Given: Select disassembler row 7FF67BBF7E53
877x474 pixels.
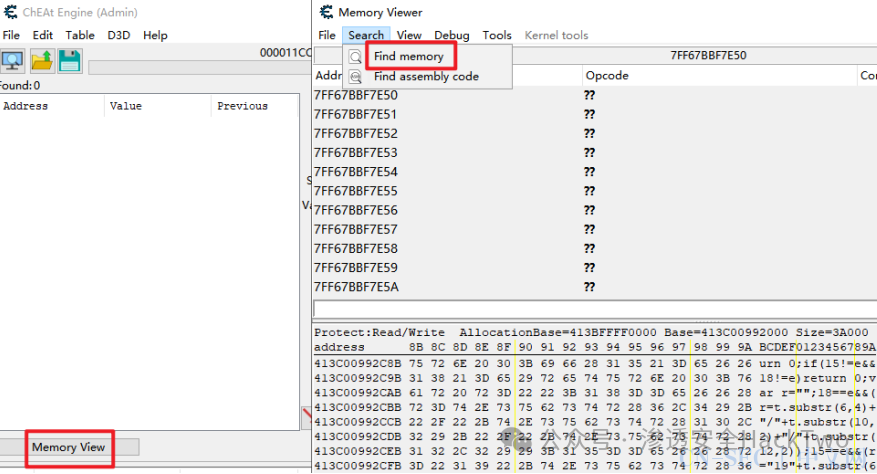Looking at the screenshot, I should 595,152.
